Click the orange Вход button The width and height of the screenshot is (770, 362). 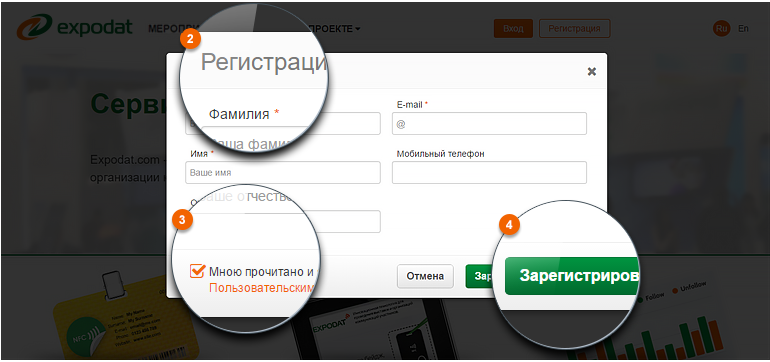513,28
